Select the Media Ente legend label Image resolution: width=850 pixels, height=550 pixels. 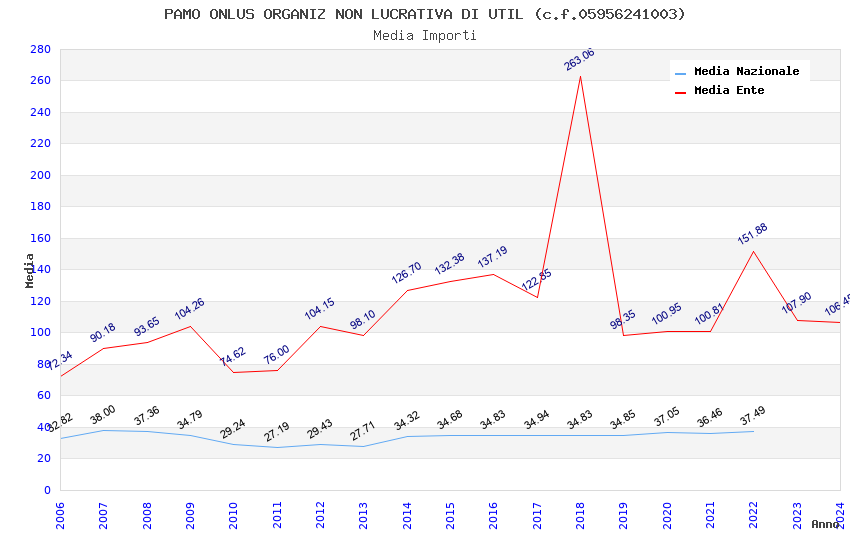[729, 90]
